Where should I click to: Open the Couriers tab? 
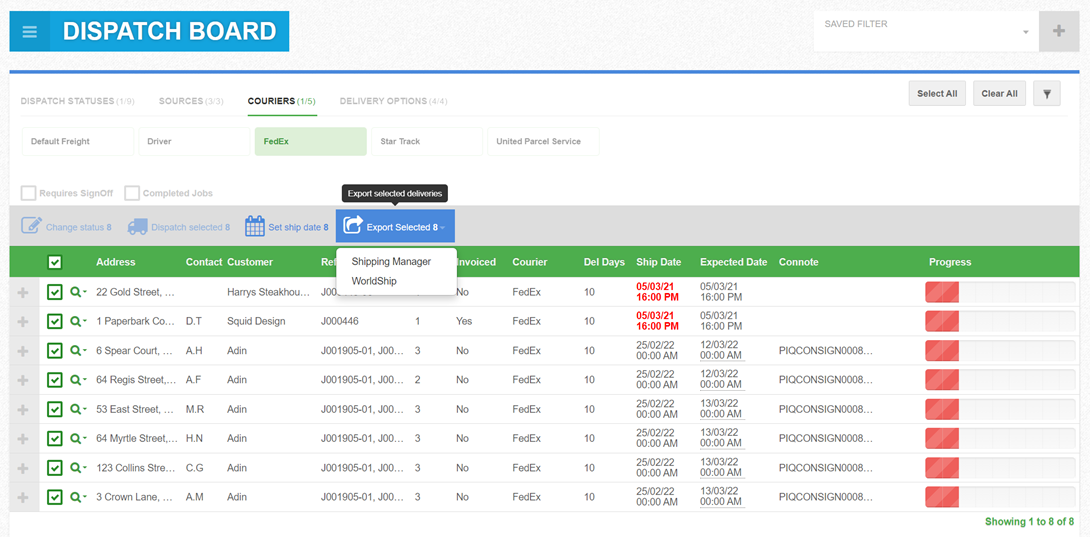pos(282,101)
